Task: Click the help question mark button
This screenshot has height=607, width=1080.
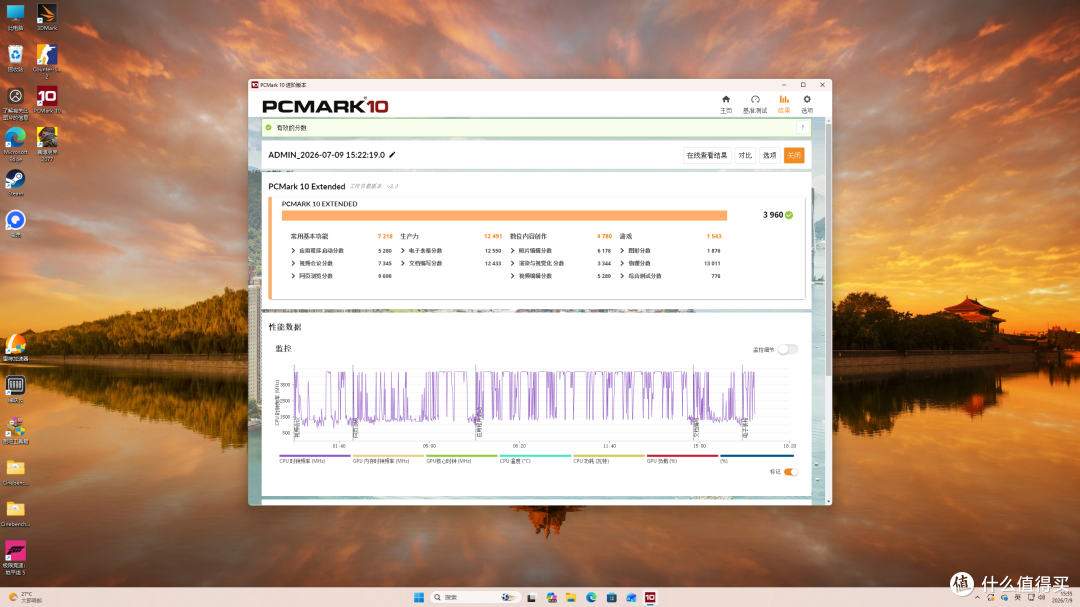Action: pos(802,127)
